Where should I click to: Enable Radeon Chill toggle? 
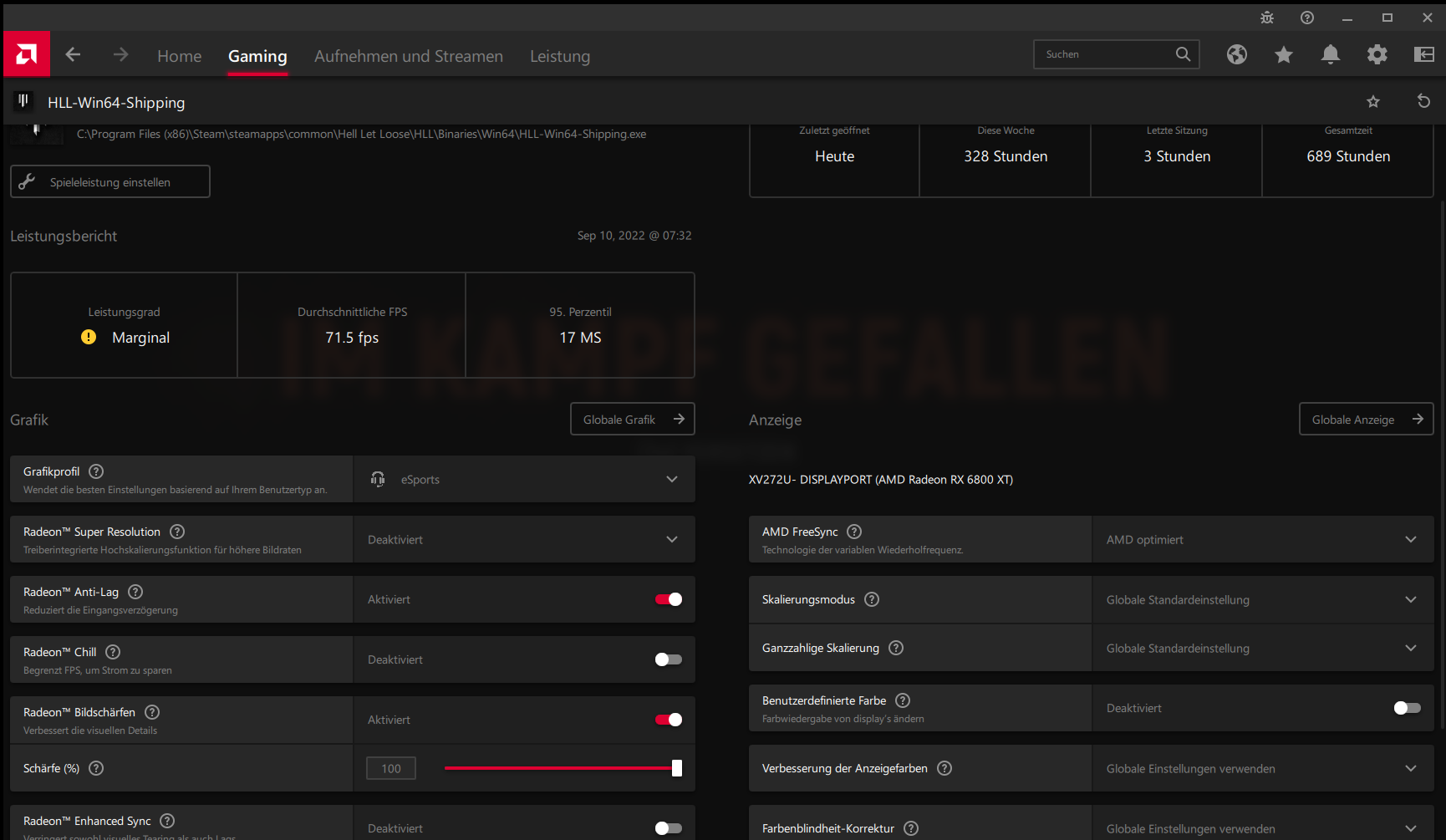pyautogui.click(x=669, y=659)
